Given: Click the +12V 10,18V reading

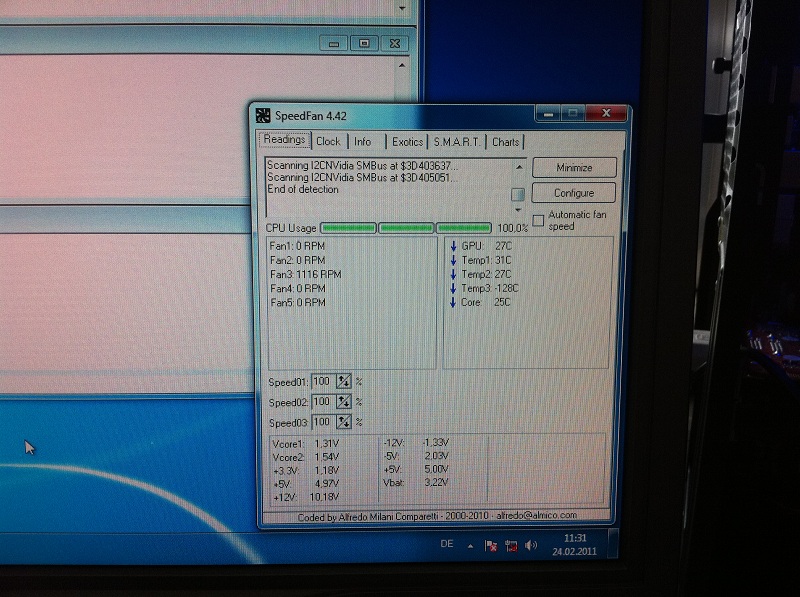Looking at the screenshot, I should (x=306, y=497).
